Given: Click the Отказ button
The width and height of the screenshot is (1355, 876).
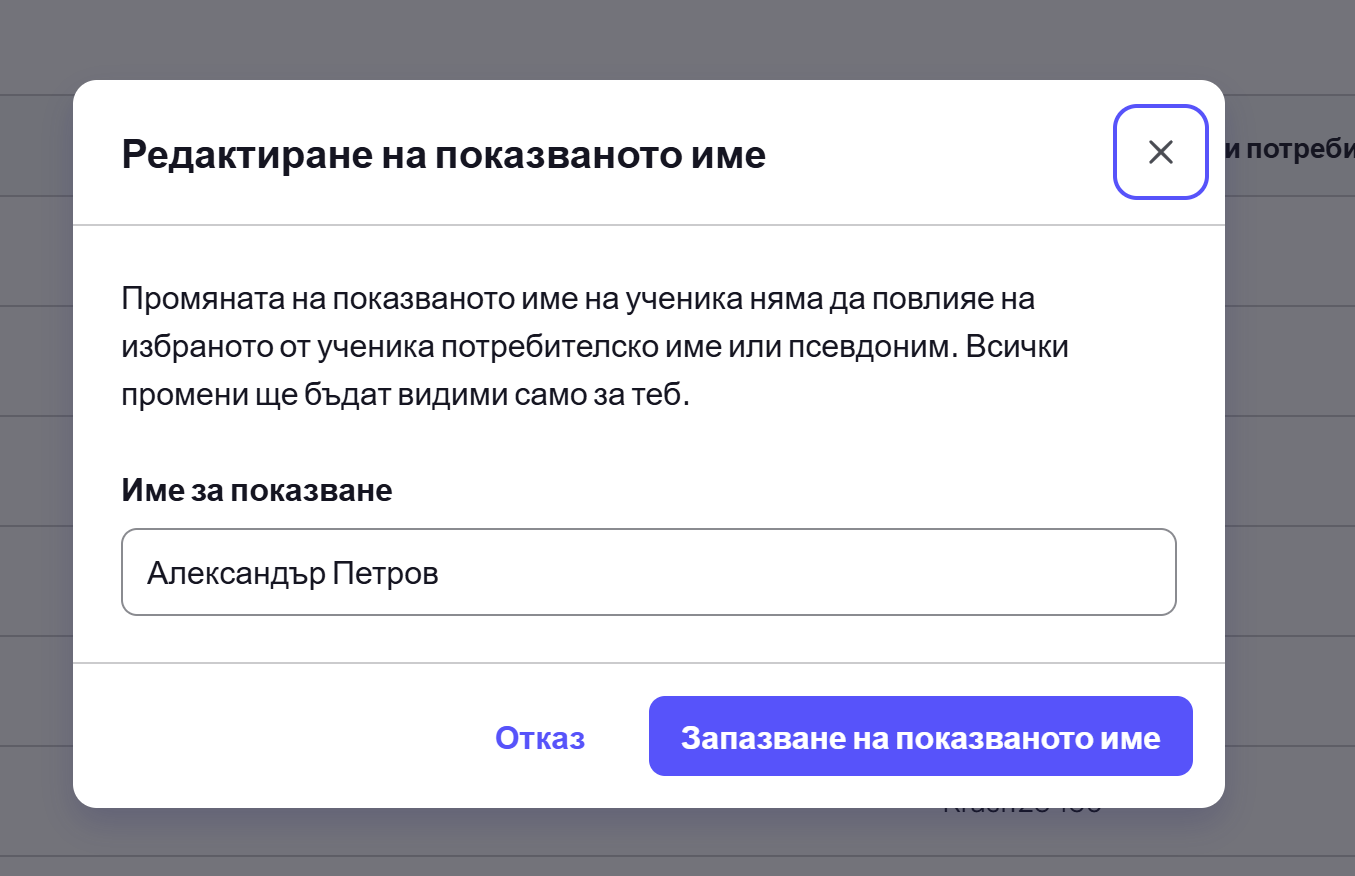Looking at the screenshot, I should (540, 738).
